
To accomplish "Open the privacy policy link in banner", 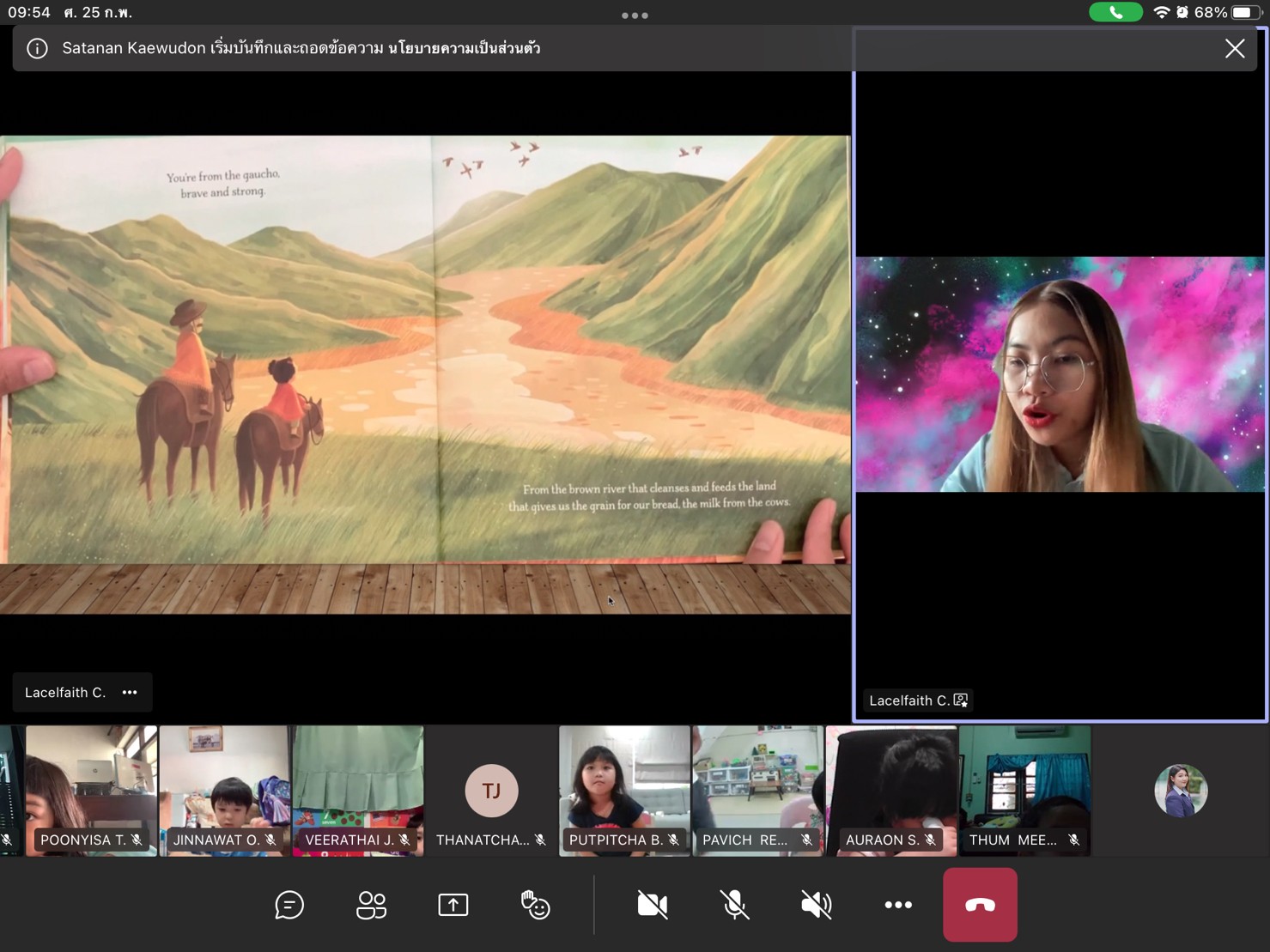I will [x=464, y=49].
